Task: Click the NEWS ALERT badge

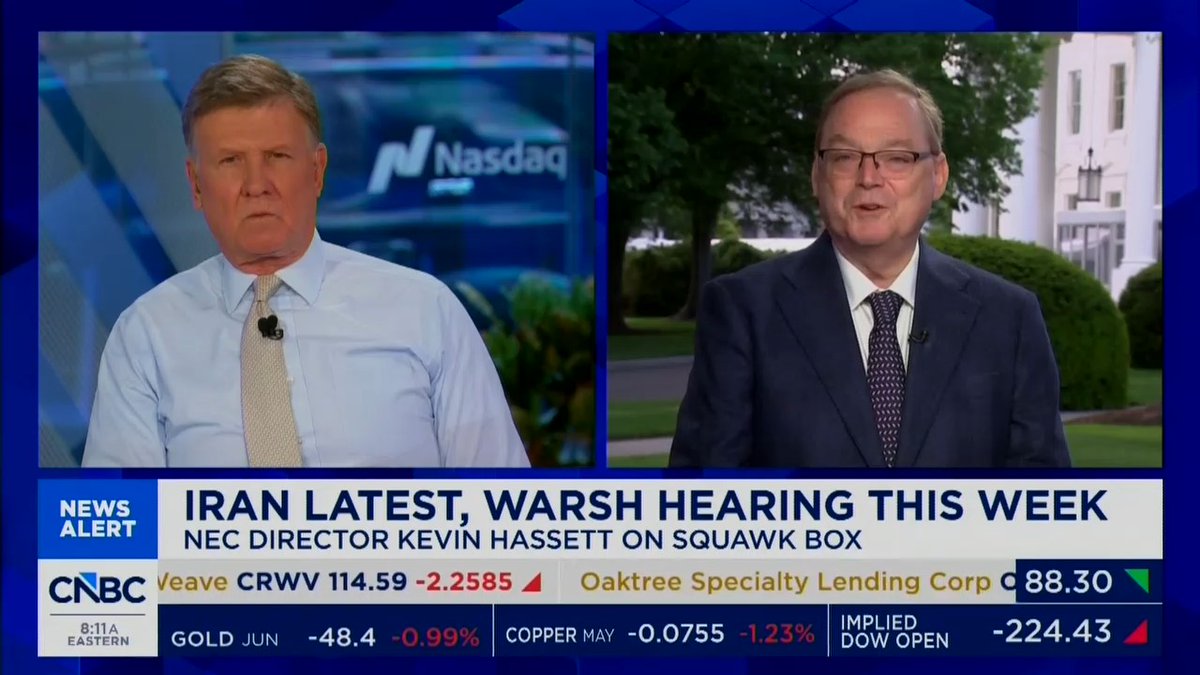Action: tap(98, 519)
